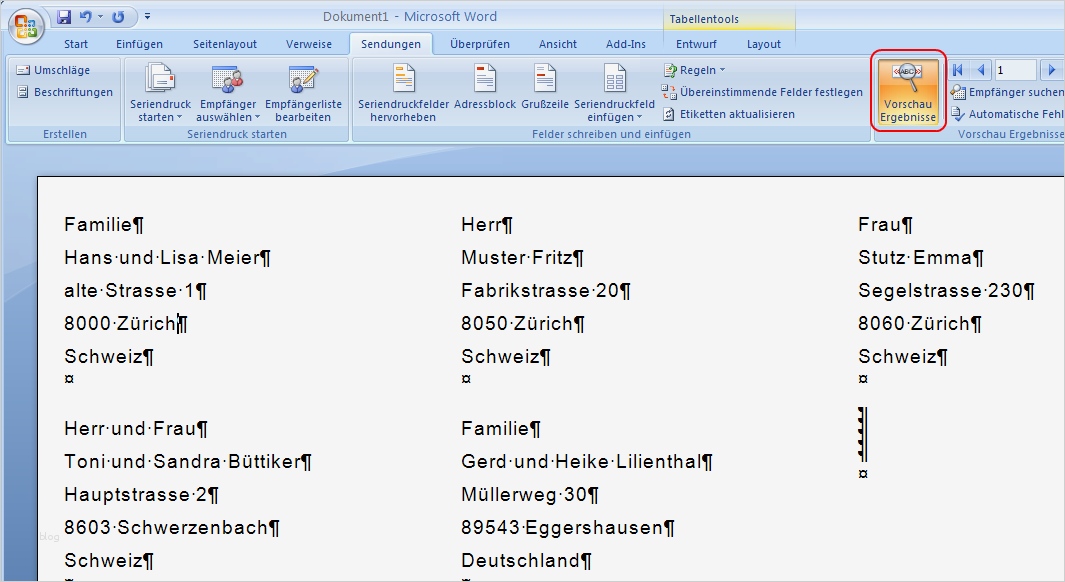This screenshot has height=582, width=1065.
Task: Click the text '8000 Zürich'
Action: pos(120,324)
